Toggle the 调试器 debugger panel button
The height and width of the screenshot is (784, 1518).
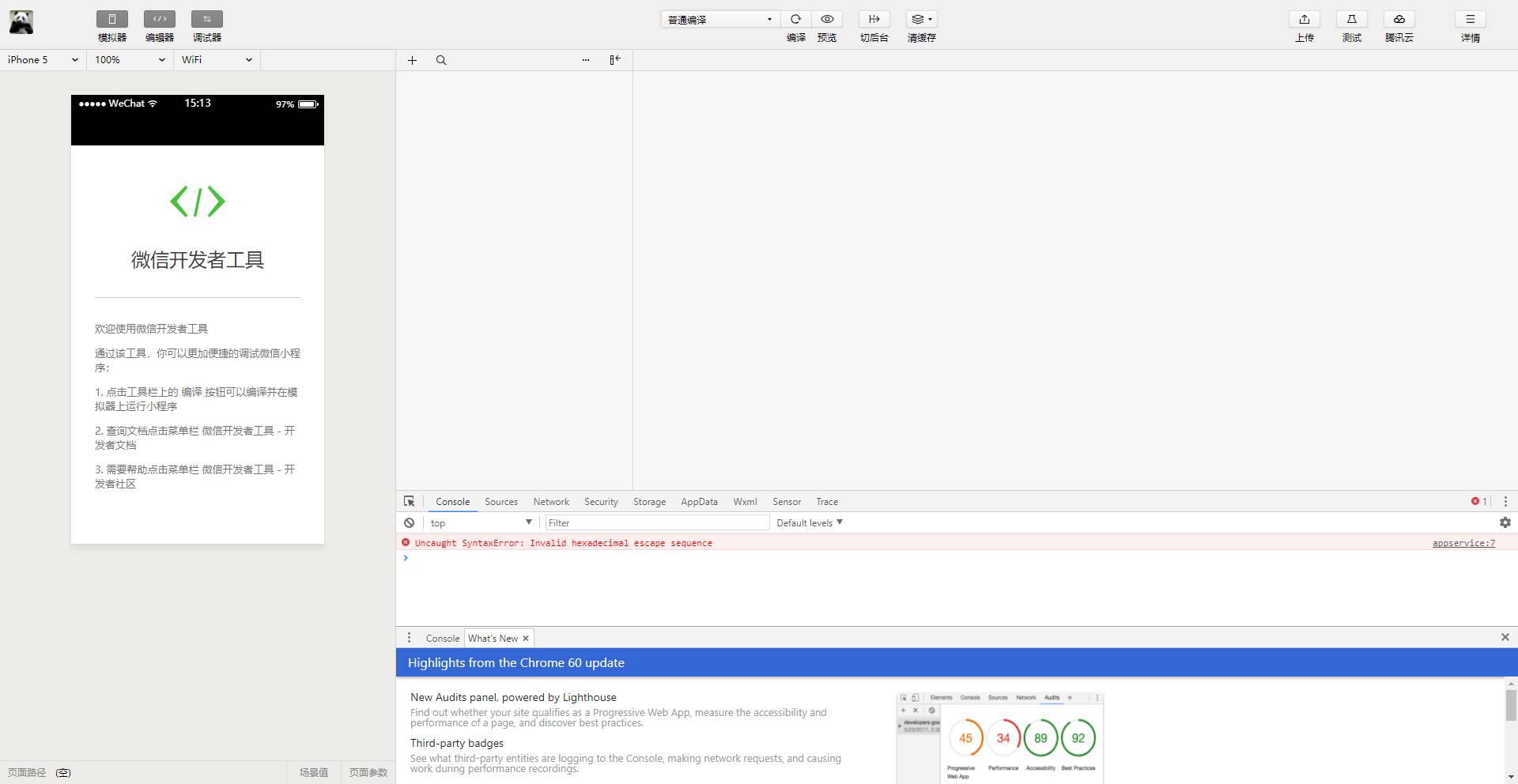click(207, 19)
